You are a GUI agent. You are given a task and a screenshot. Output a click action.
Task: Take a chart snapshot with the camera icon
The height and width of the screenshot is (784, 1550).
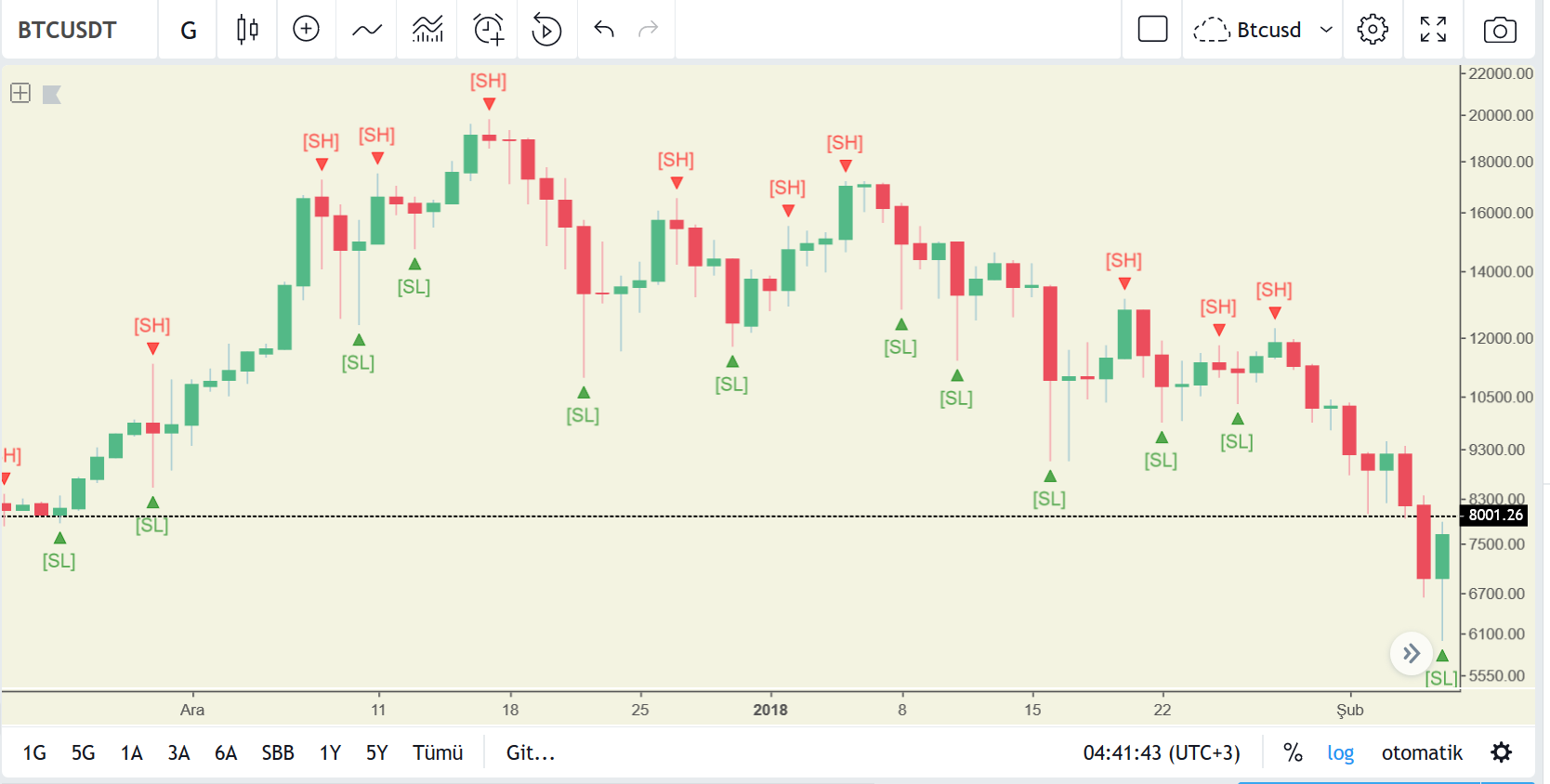coord(1500,30)
